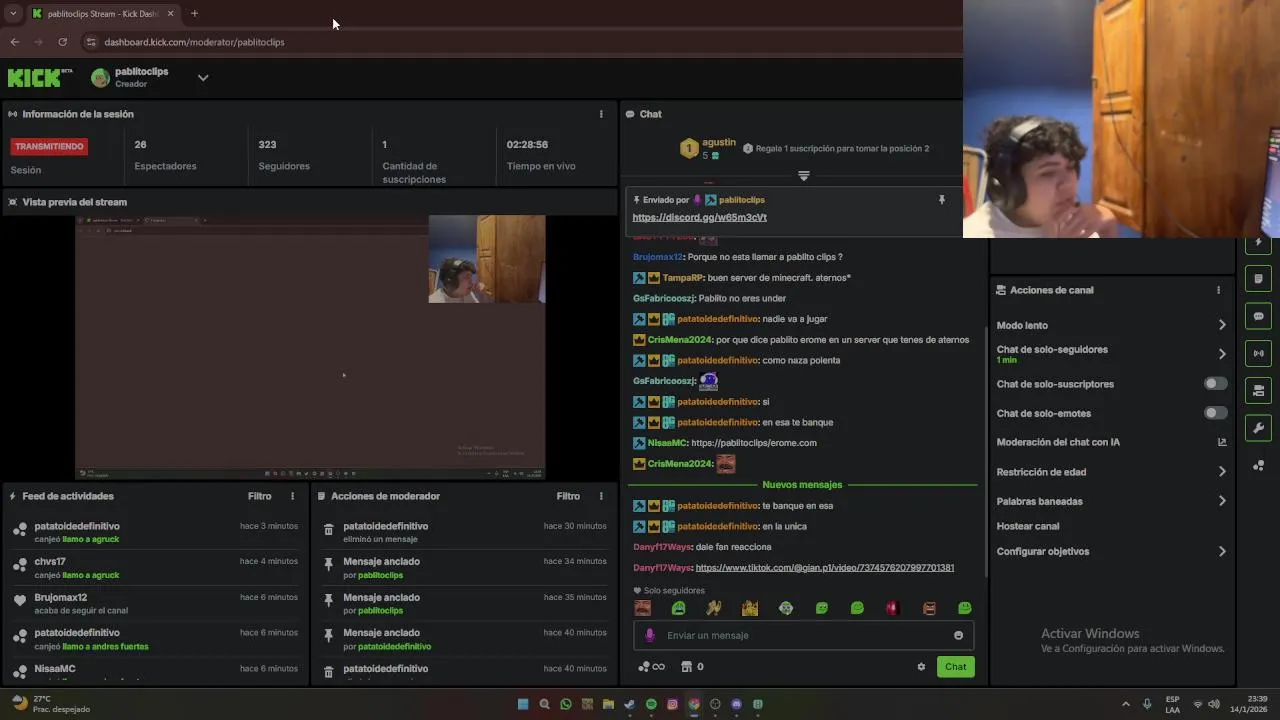Screen dimensions: 1280x720
Task: Open the activity feed three-dot menu
Action: [x=292, y=496]
